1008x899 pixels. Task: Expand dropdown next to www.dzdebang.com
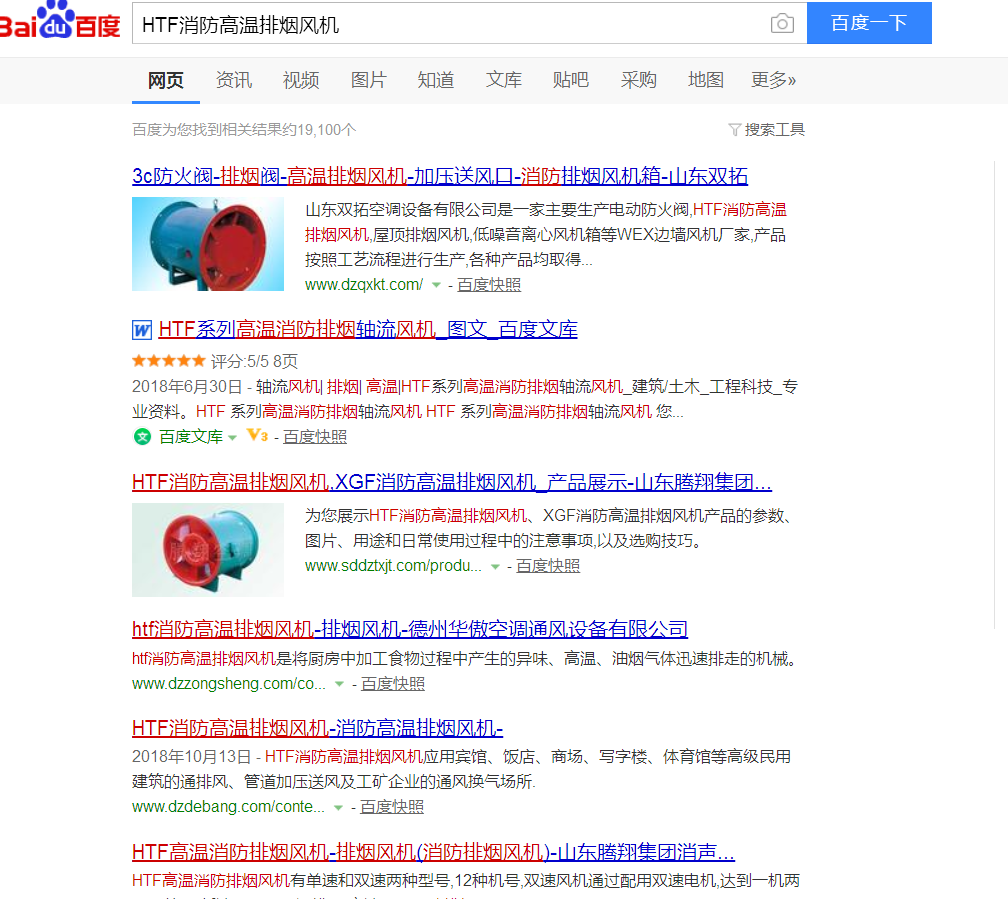click(338, 808)
